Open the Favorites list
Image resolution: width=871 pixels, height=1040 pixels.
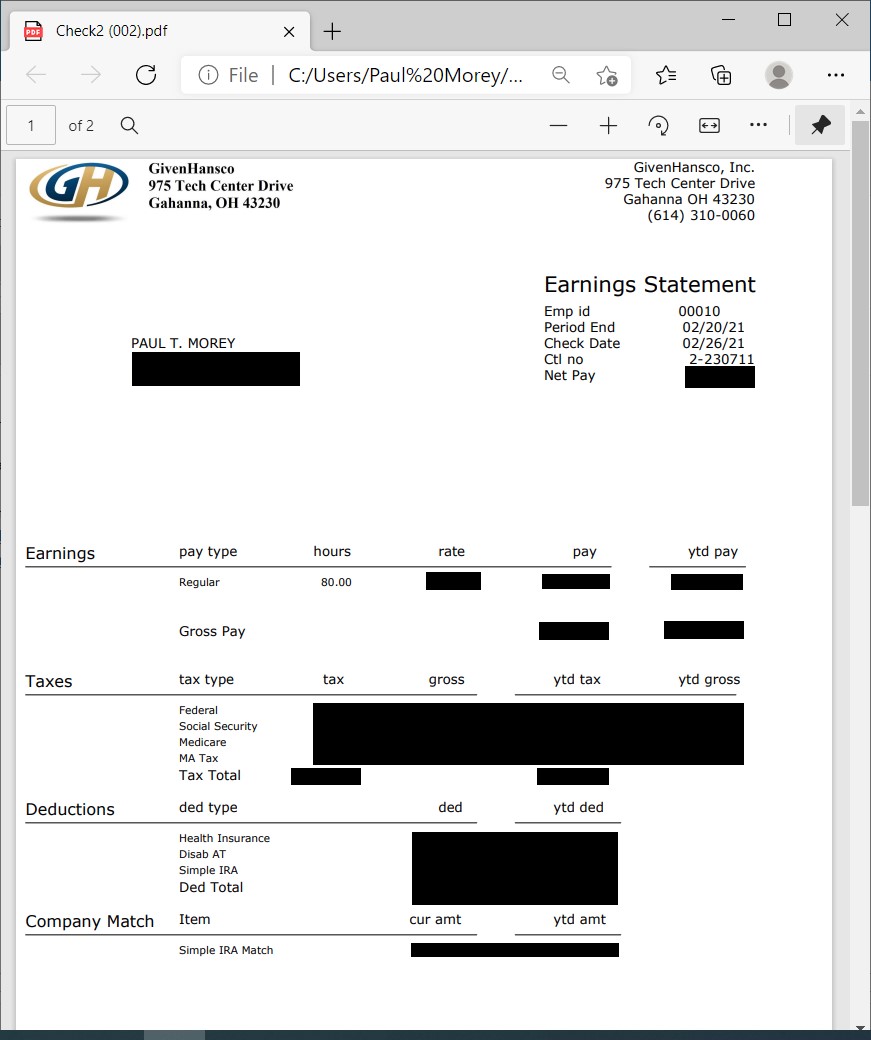pyautogui.click(x=666, y=75)
